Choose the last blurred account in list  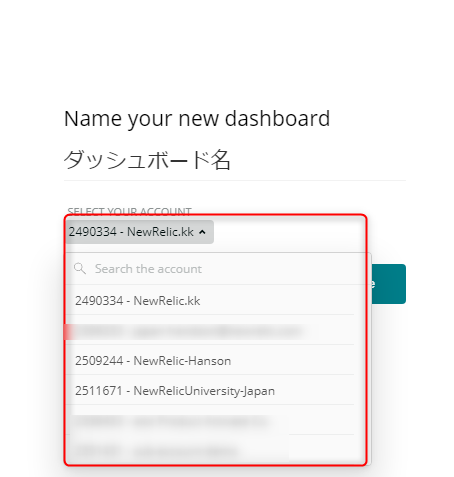pos(210,450)
